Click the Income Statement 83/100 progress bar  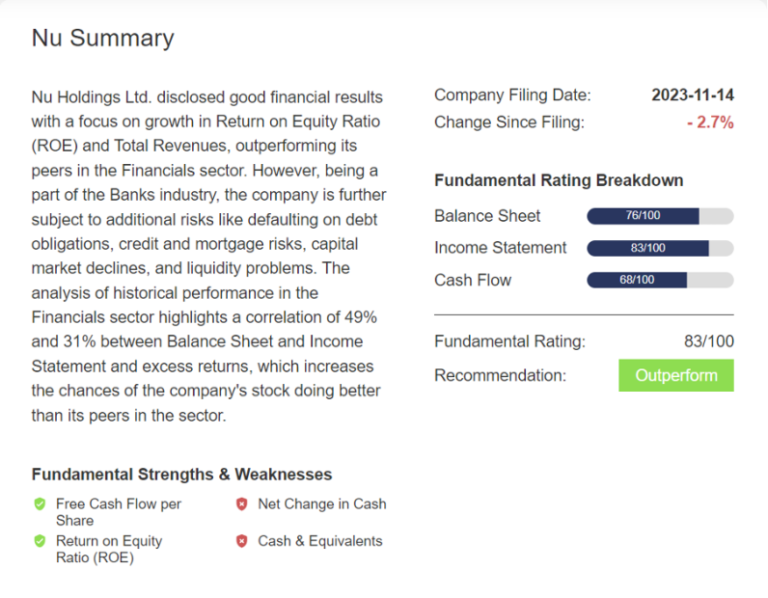(660, 248)
